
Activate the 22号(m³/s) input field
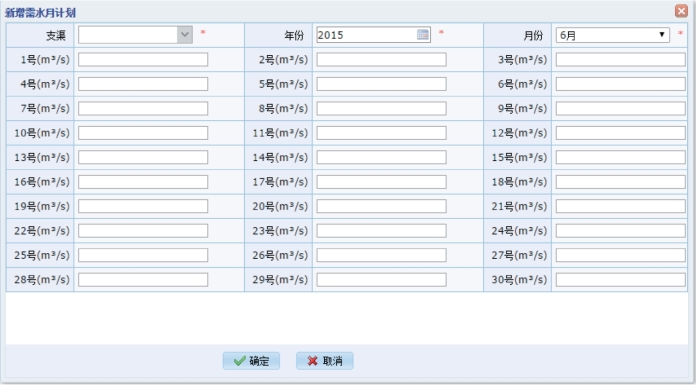click(x=143, y=230)
